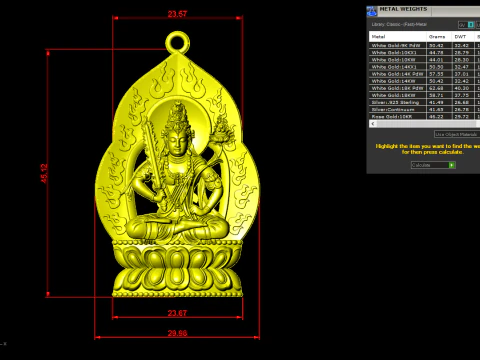Click the table's left scroll arrow
Image resolution: width=480 pixels, height=360 pixels.
pos(373,124)
